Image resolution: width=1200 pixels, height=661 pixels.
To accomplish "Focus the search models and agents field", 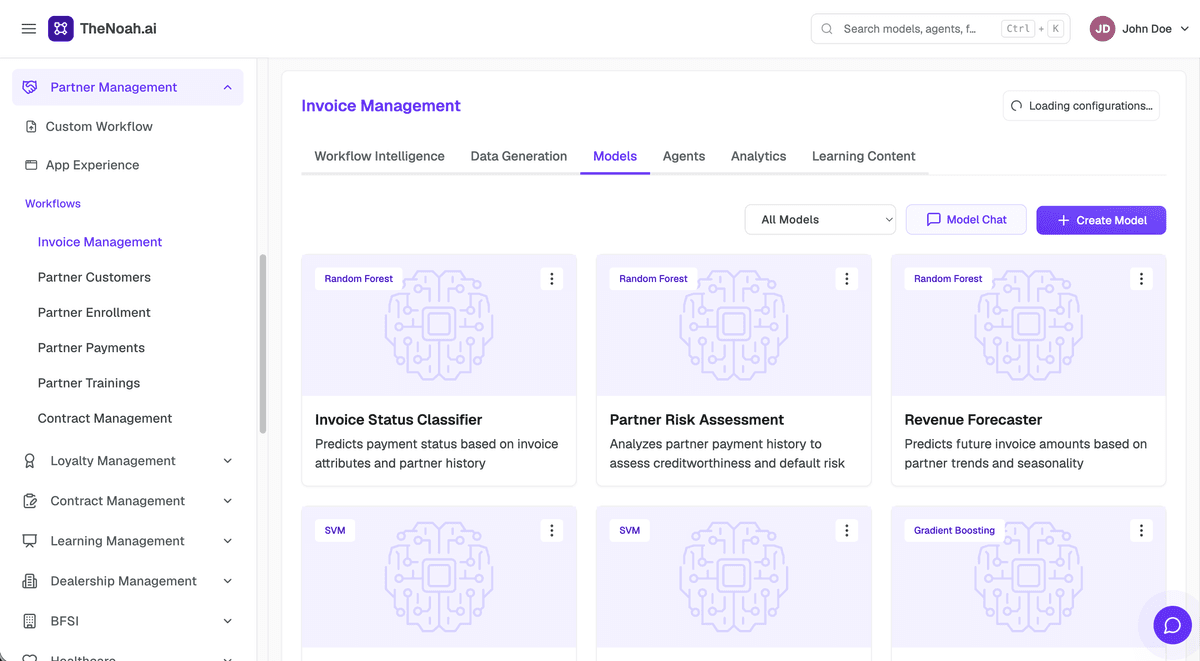I will (x=940, y=29).
